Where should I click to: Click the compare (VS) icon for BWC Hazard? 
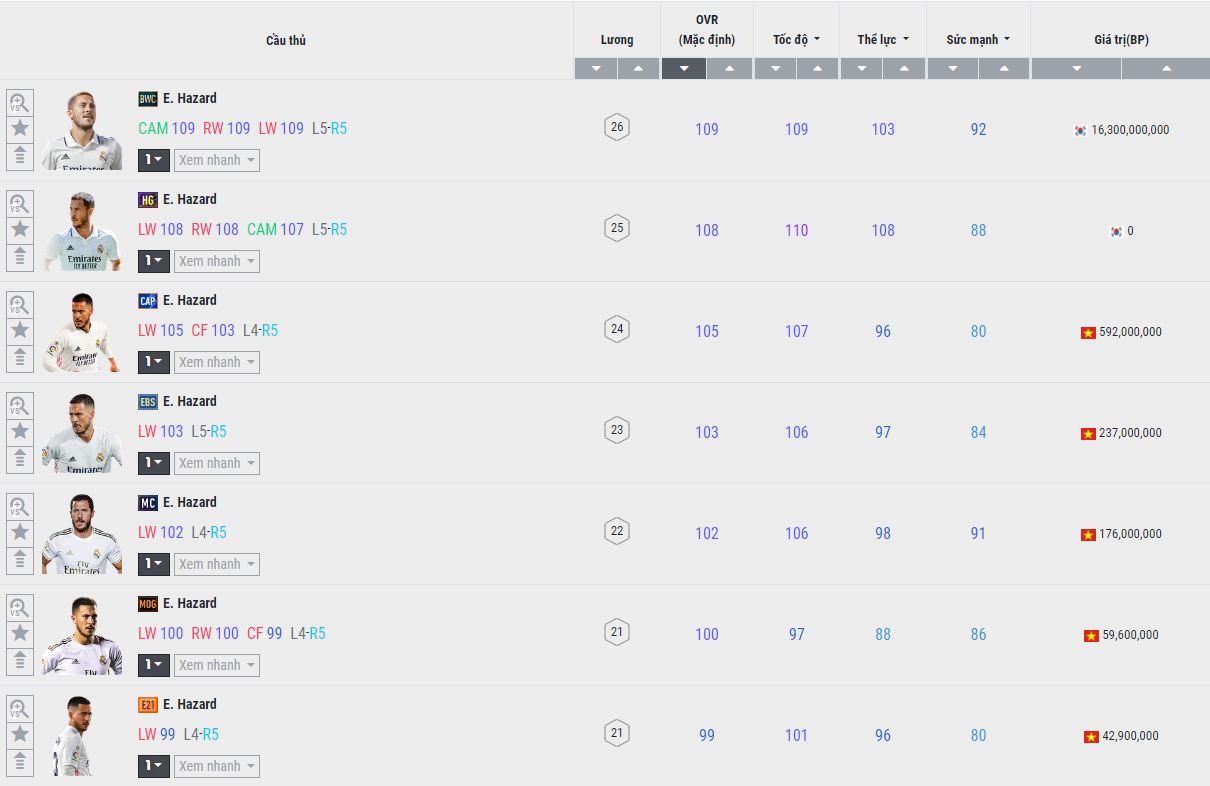tap(20, 102)
